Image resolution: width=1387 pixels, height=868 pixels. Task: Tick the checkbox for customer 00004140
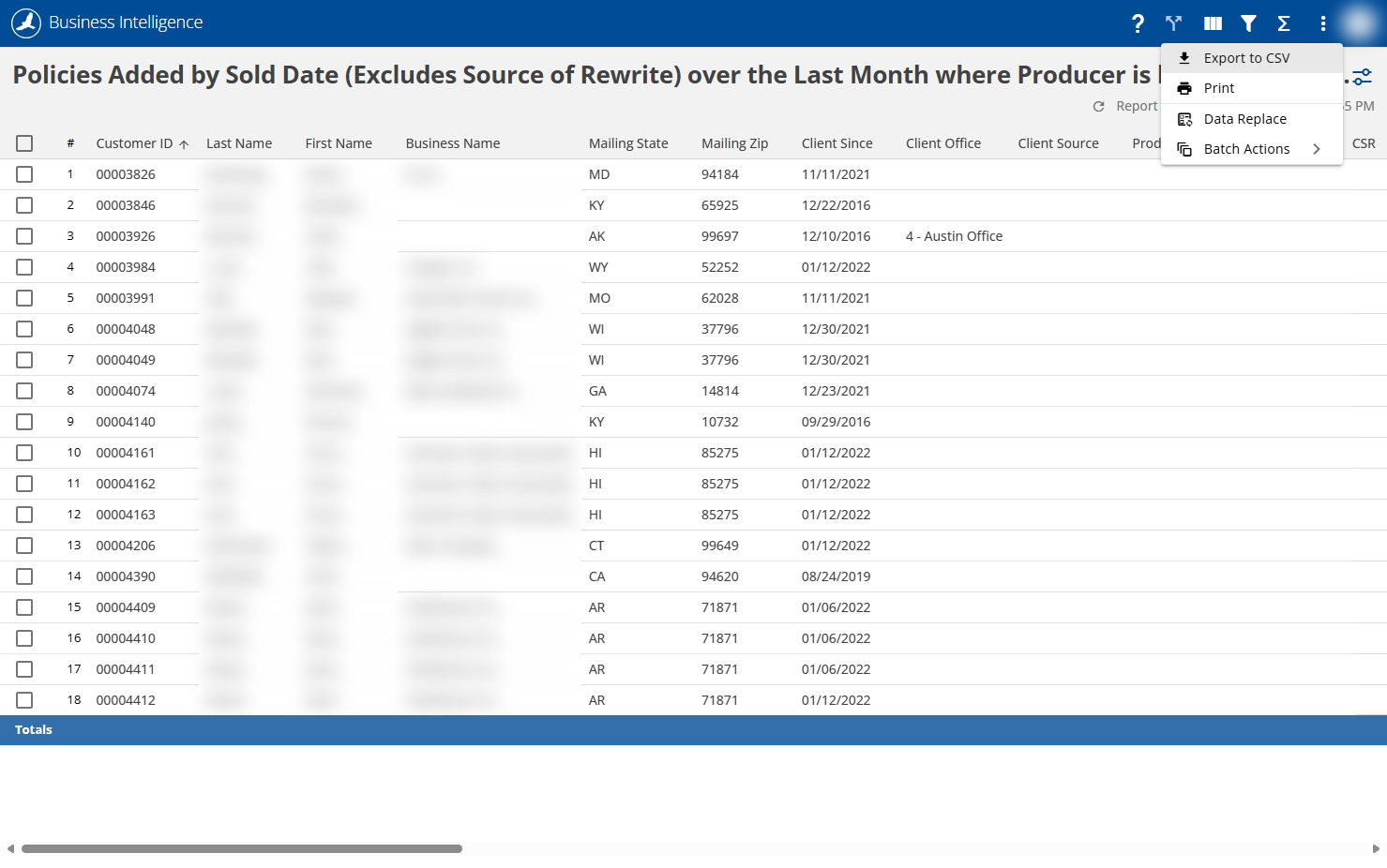click(x=24, y=422)
